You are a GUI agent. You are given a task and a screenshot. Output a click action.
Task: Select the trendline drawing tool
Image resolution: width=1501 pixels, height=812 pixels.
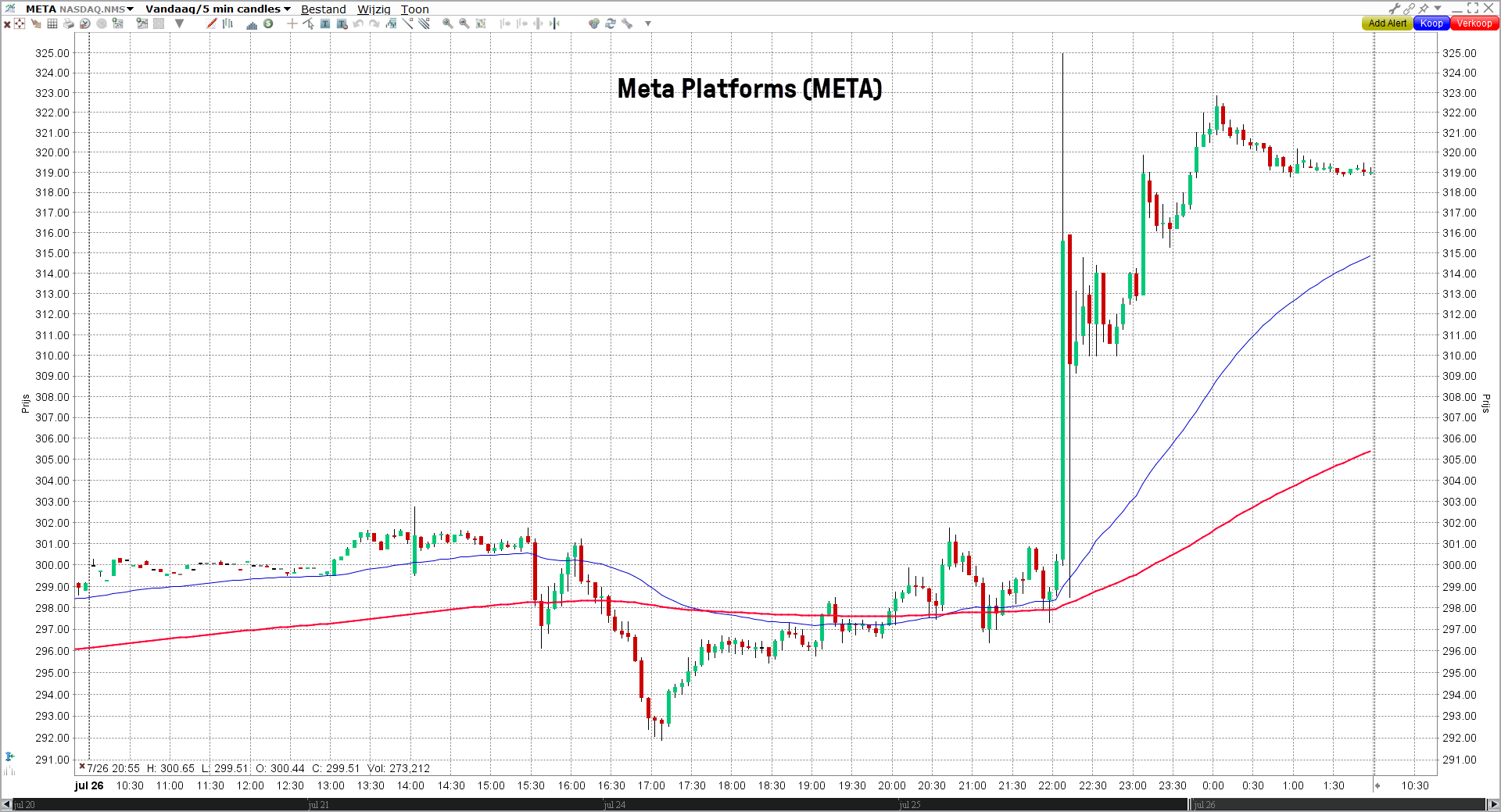407,23
